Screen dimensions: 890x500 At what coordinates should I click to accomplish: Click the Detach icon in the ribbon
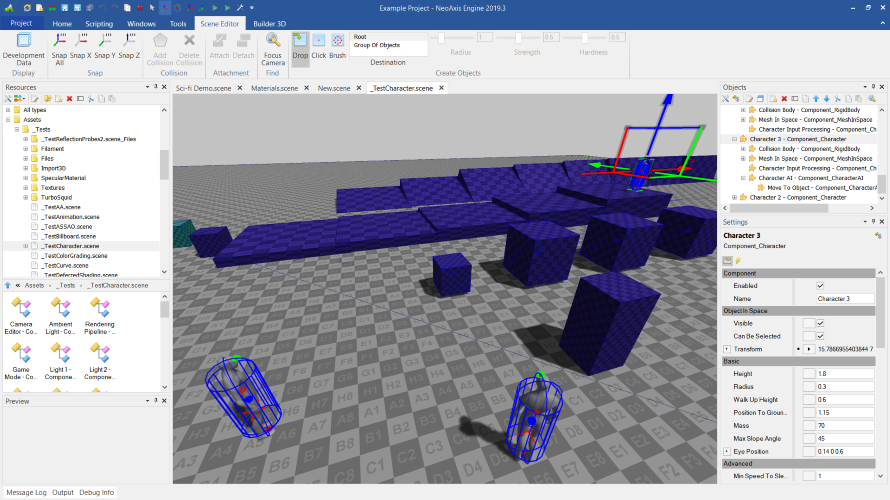(x=244, y=41)
